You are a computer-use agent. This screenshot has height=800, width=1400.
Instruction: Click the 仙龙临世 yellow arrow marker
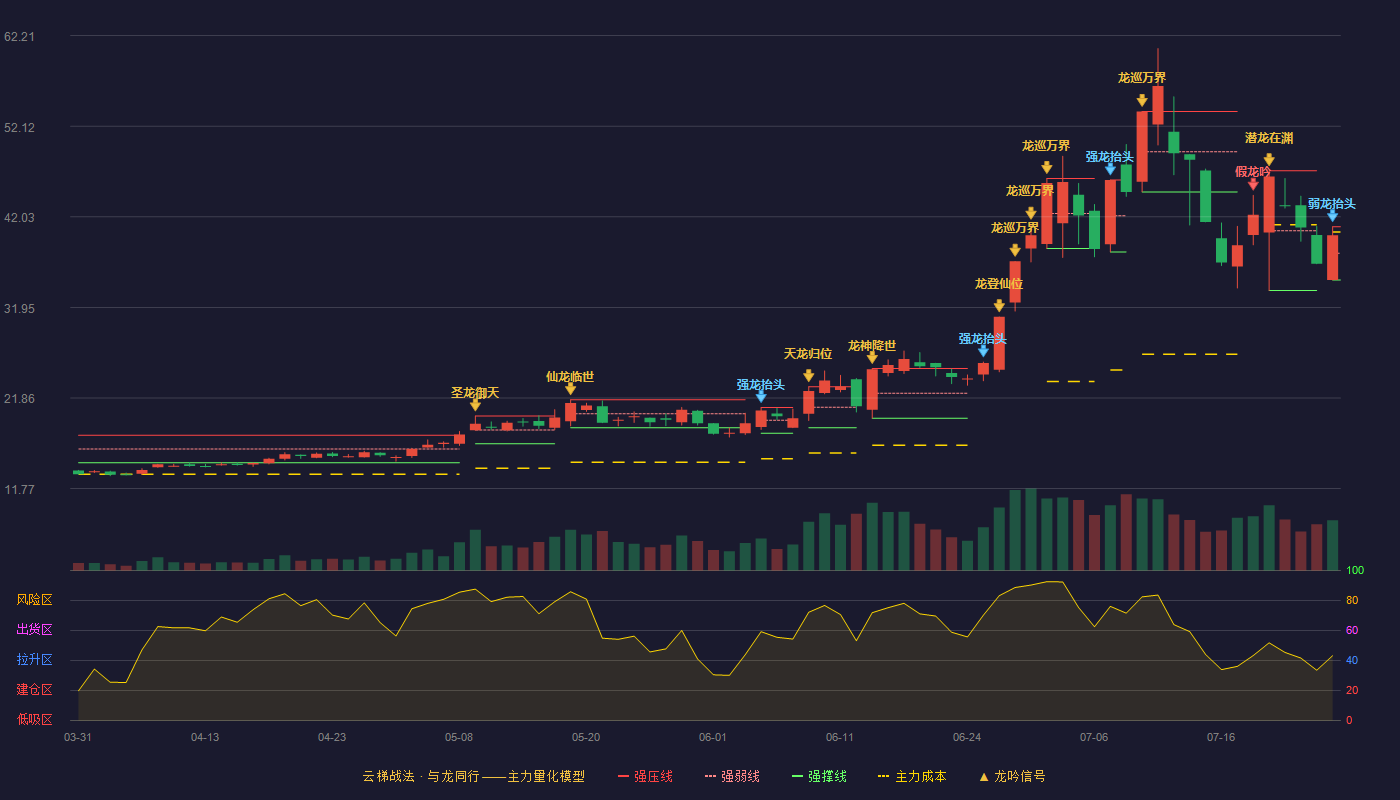pyautogui.click(x=570, y=389)
